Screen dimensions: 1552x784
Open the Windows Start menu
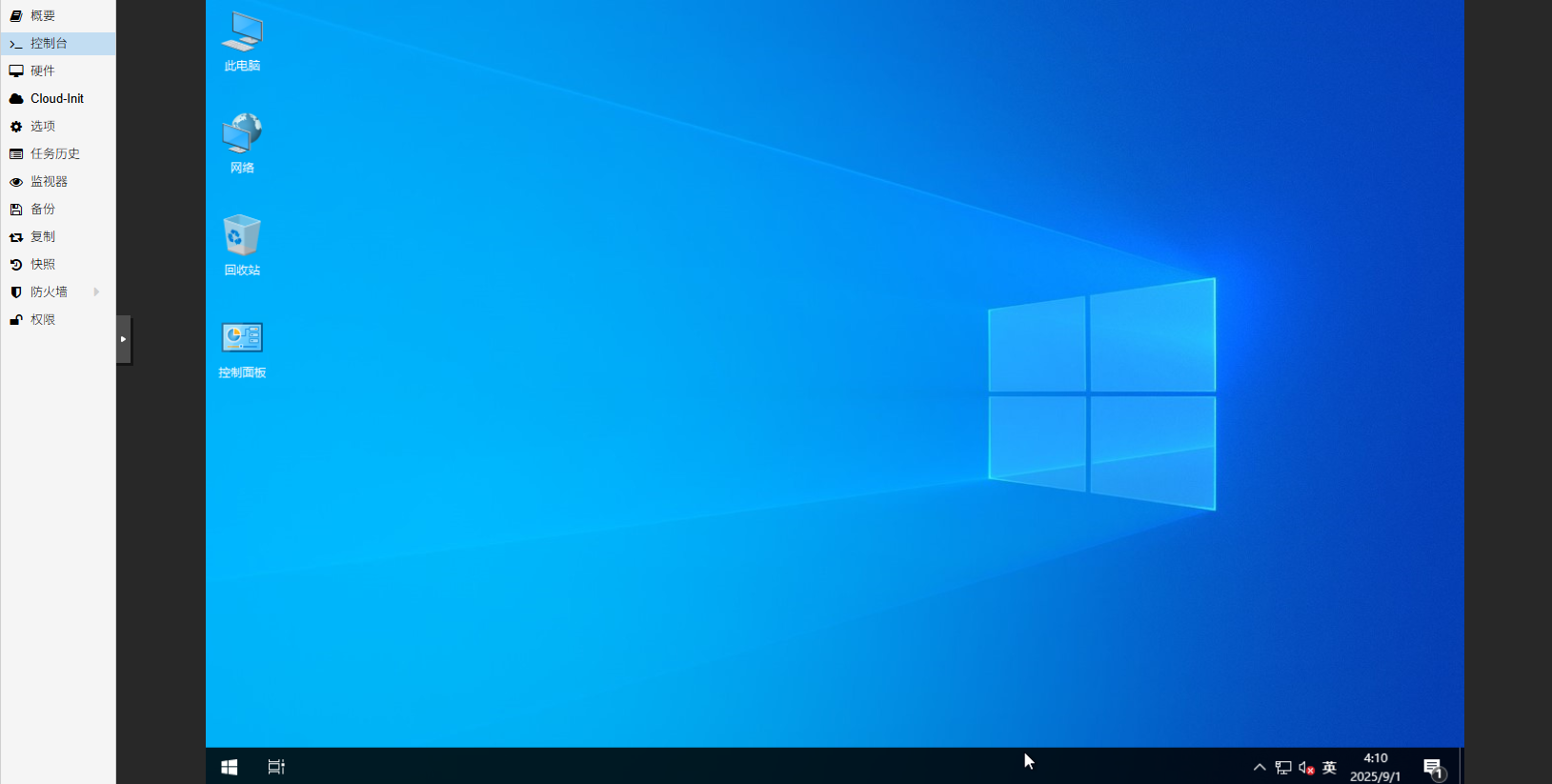tap(230, 767)
